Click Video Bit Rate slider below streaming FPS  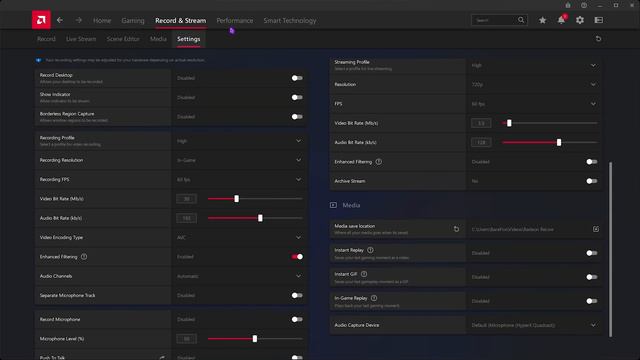(x=550, y=123)
